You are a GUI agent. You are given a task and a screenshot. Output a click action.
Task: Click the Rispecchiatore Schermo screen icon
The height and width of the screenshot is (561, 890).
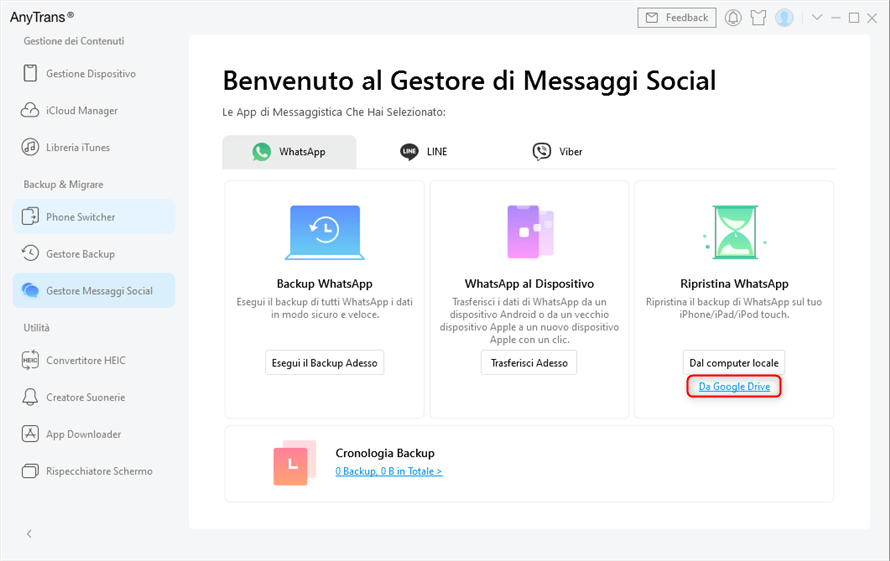30,471
